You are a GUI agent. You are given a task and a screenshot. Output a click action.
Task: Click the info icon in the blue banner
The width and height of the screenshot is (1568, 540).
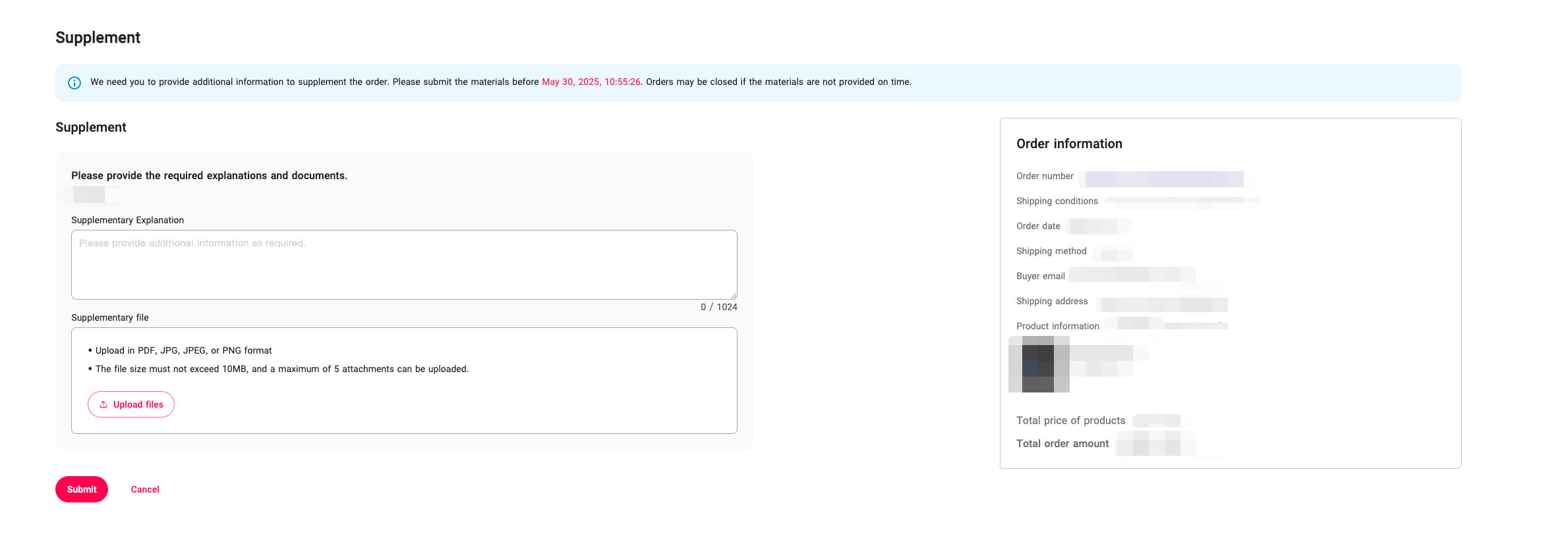point(74,83)
